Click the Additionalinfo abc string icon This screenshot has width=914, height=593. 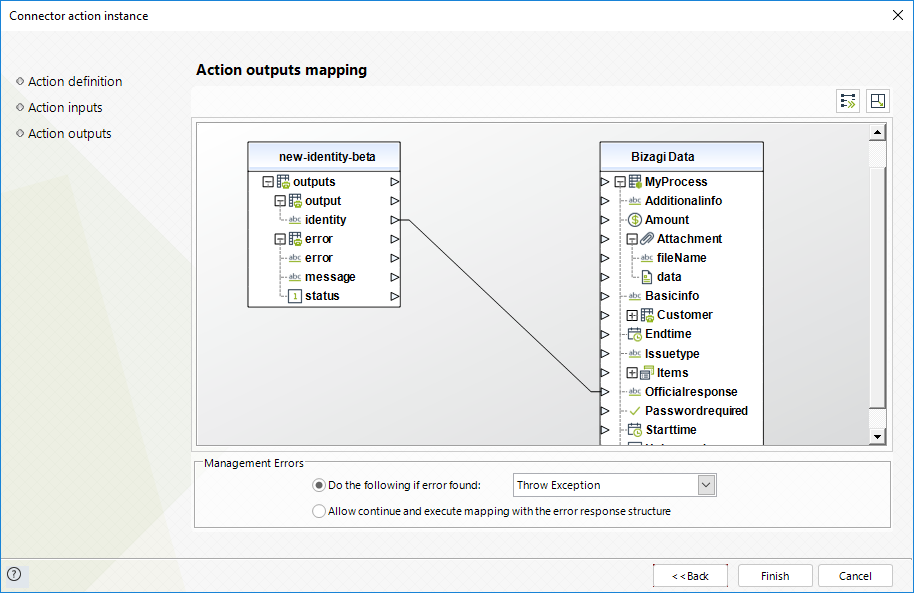[635, 201]
